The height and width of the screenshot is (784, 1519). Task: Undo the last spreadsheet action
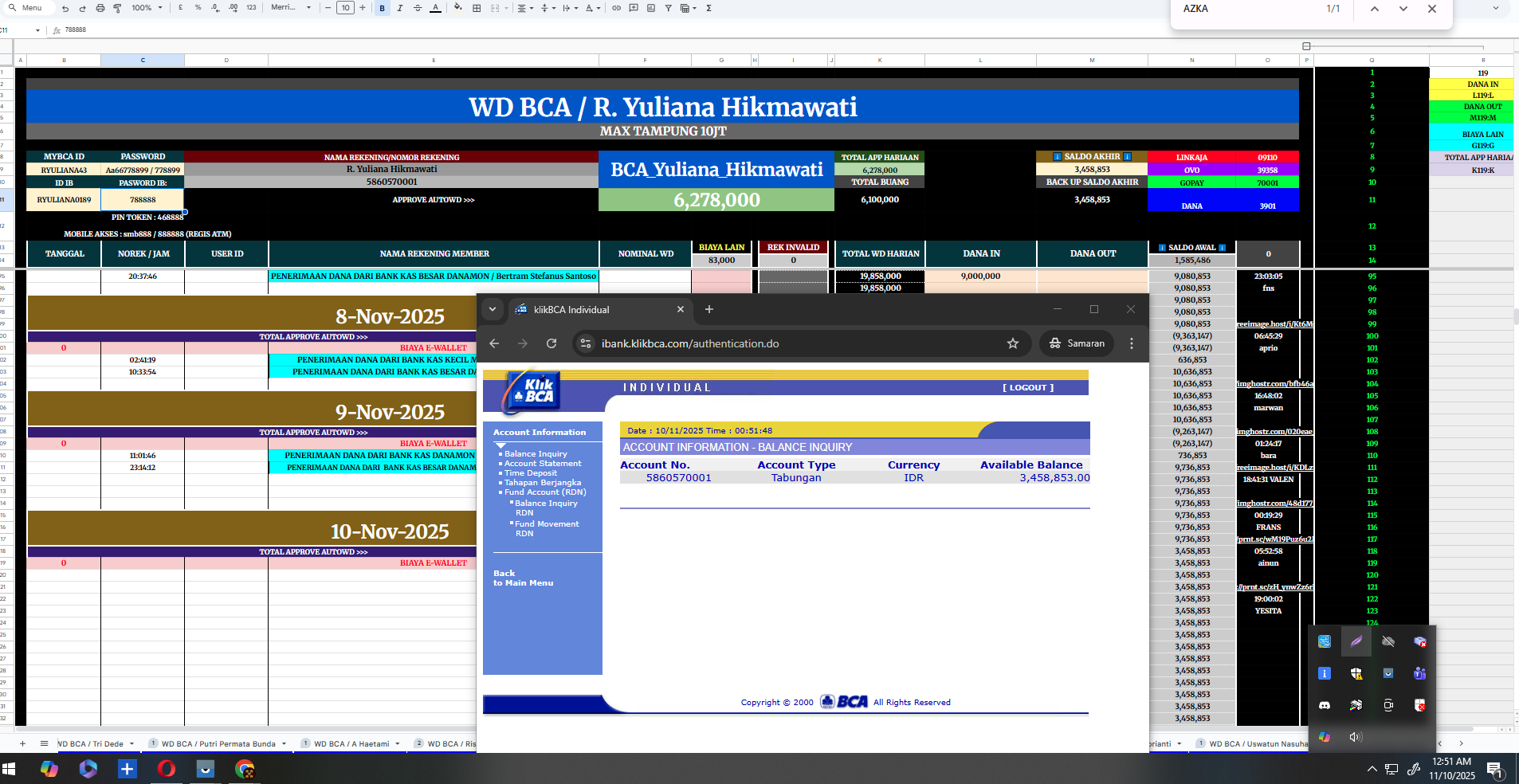tap(65, 8)
